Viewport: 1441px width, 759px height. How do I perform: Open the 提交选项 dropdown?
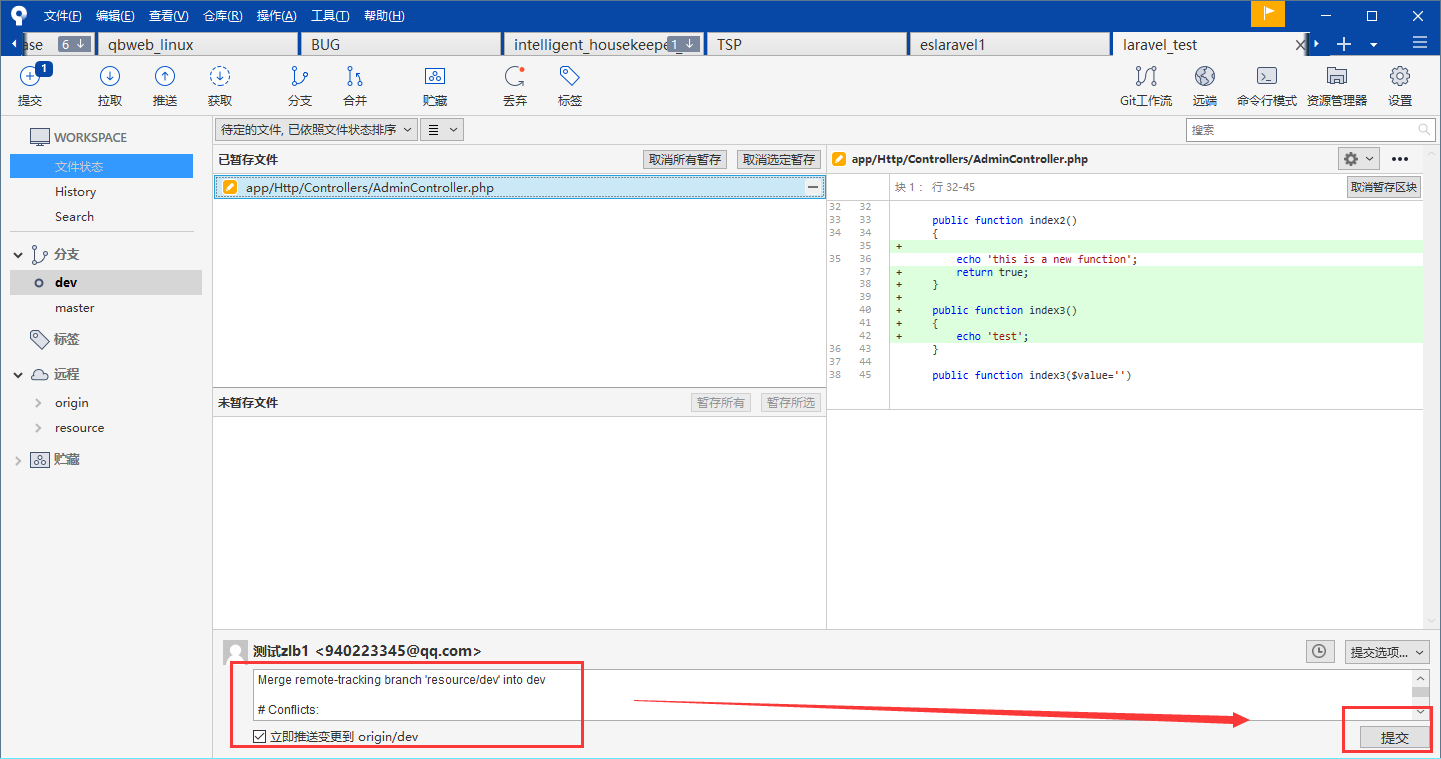1386,652
